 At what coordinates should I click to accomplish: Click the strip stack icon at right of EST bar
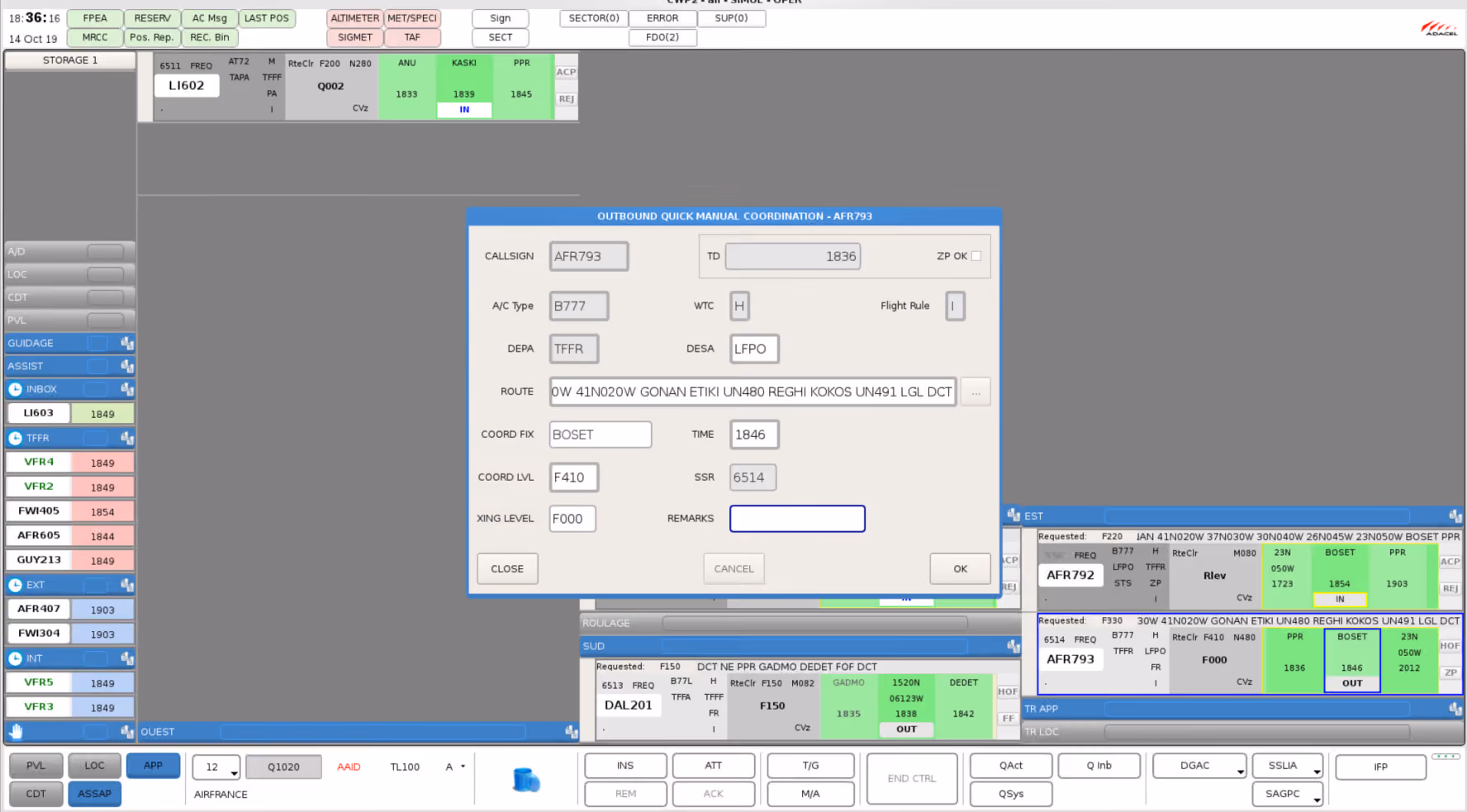(1455, 515)
